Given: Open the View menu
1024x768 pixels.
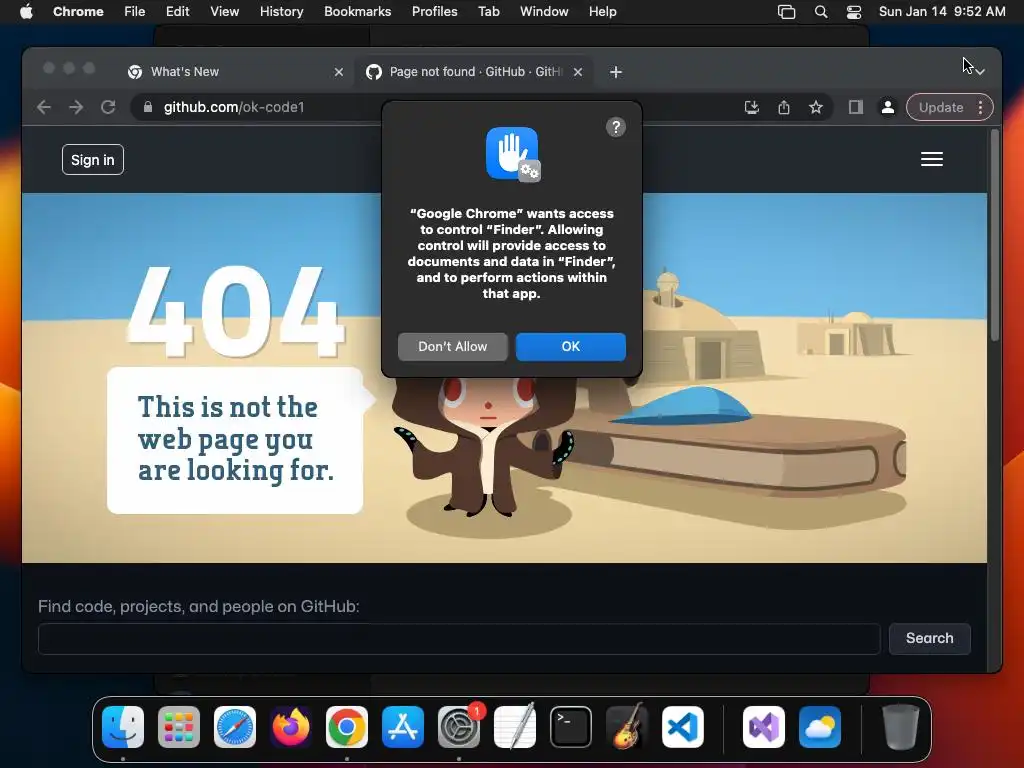Looking at the screenshot, I should pos(224,11).
